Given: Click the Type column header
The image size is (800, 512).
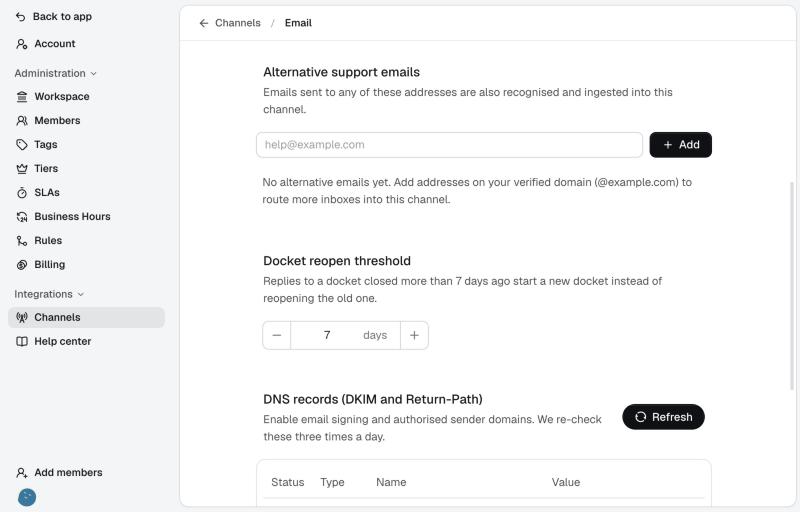Looking at the screenshot, I should 332,482.
